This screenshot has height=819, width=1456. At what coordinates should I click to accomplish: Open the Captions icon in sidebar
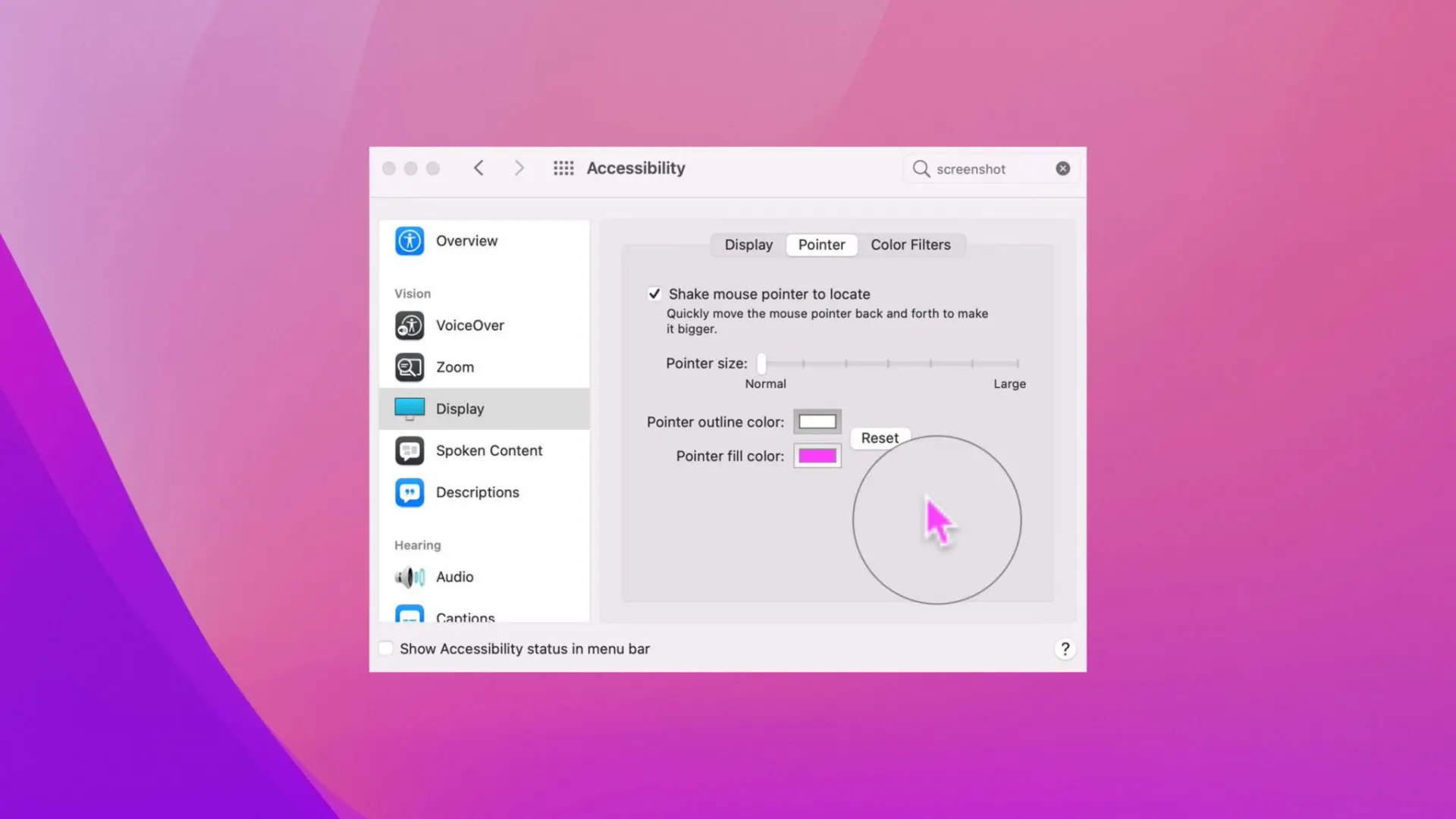[x=409, y=613]
